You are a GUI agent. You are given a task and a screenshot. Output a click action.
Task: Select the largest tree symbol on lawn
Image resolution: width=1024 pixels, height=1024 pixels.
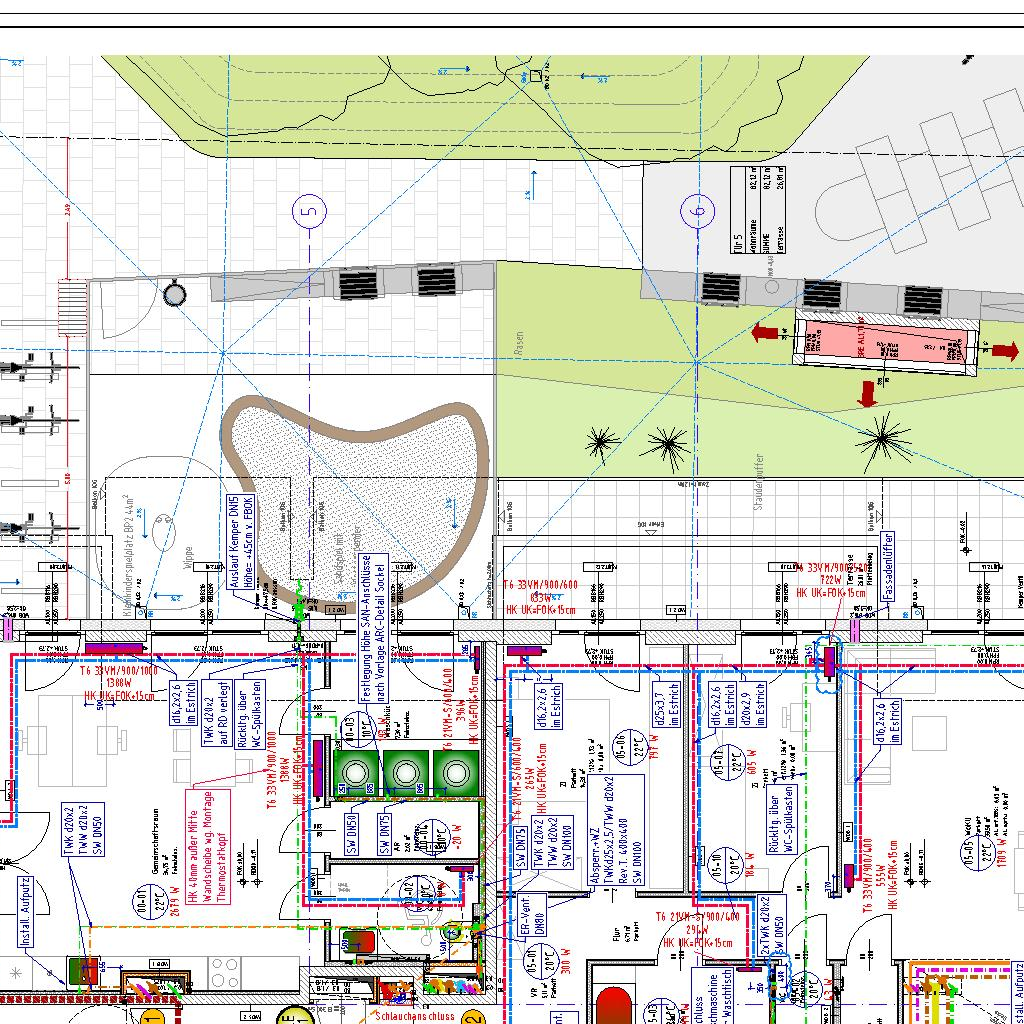pyautogui.click(x=884, y=436)
